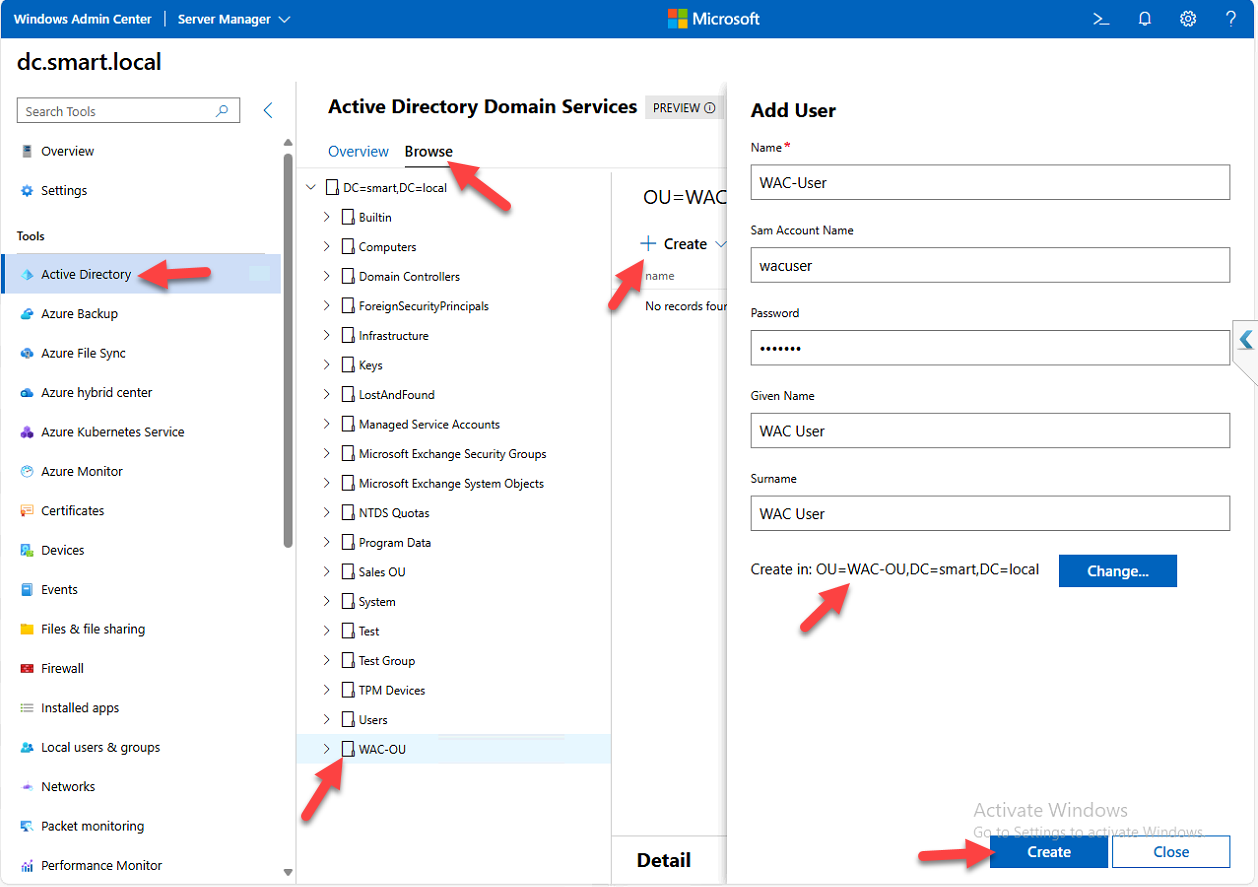The width and height of the screenshot is (1258, 887).
Task: Click the Devices icon
Action: [27, 550]
